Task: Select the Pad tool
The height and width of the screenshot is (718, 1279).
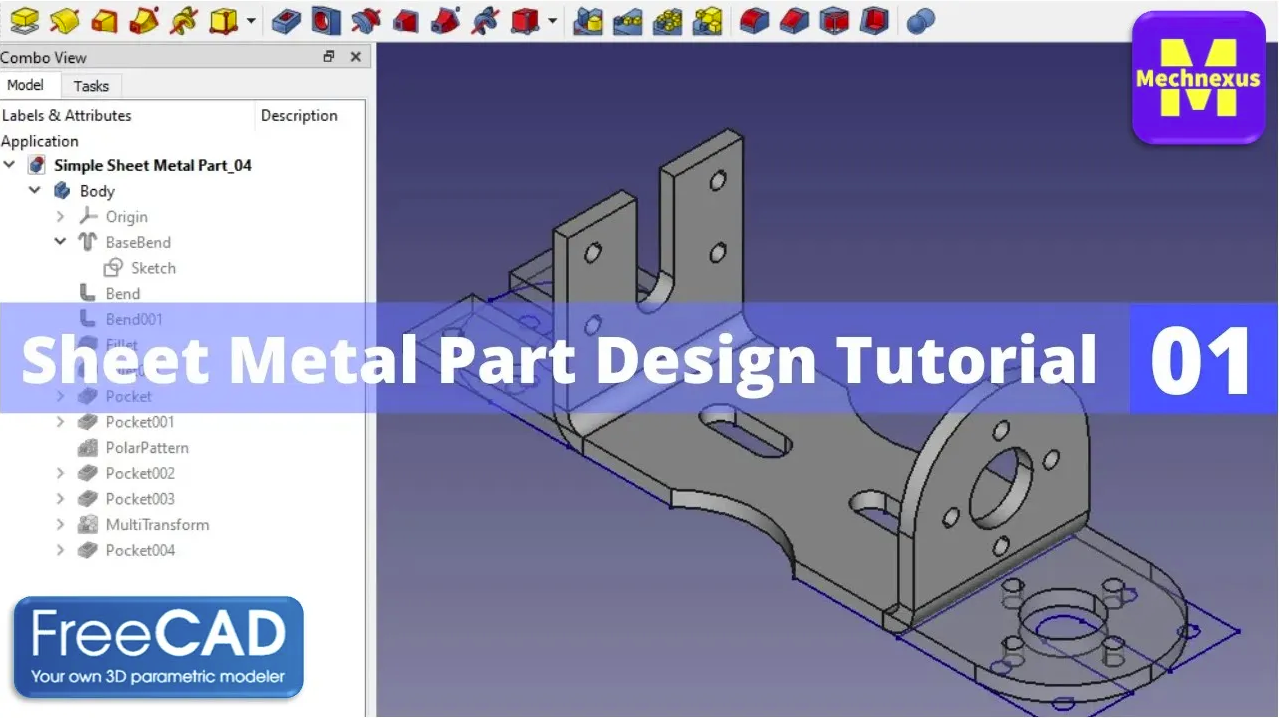Action: [24, 20]
